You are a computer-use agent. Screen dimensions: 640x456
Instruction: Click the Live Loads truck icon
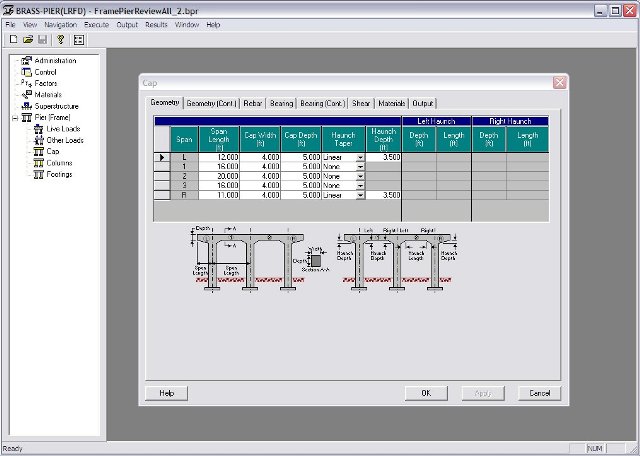(39, 129)
